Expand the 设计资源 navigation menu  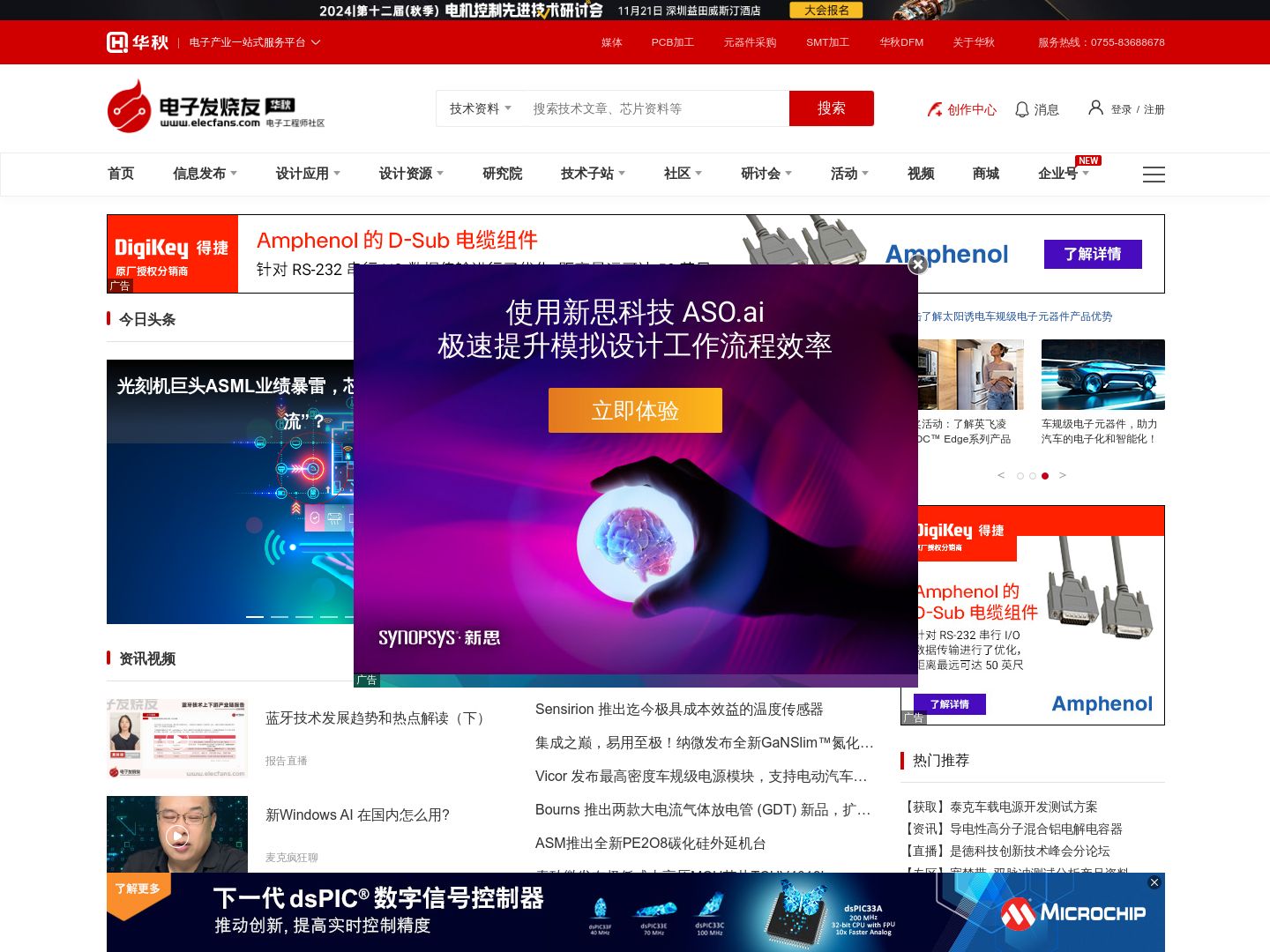pyautogui.click(x=411, y=174)
